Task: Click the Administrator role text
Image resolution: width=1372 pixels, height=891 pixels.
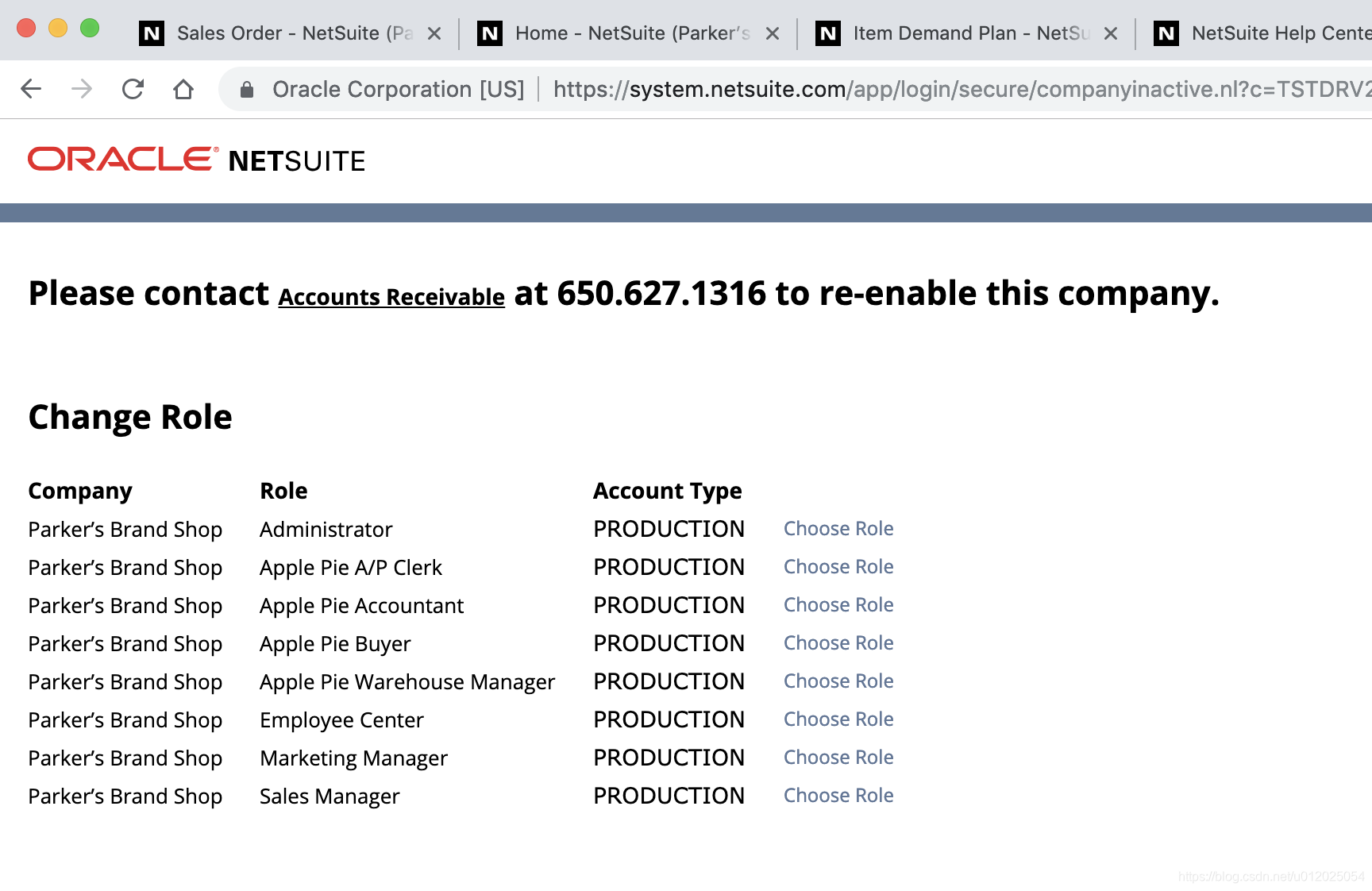Action: (x=326, y=530)
